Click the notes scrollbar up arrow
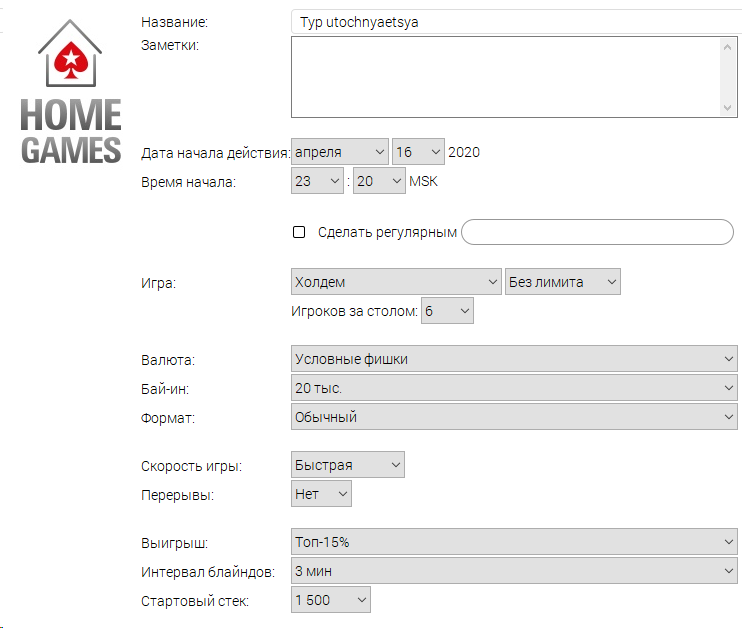Image resolution: width=742 pixels, height=628 pixels. [x=727, y=47]
